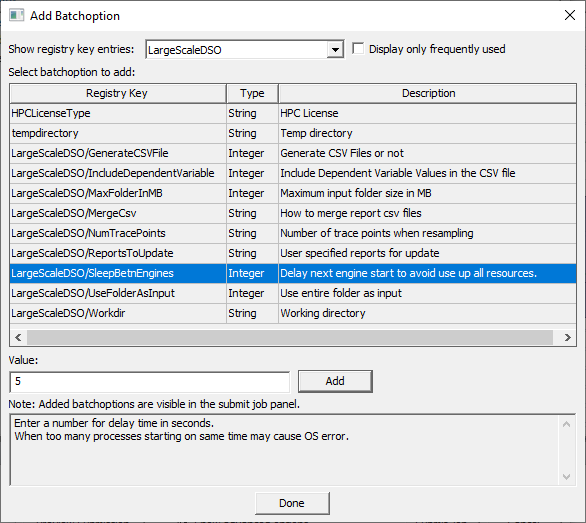The height and width of the screenshot is (523, 586).
Task: Enable Display only frequently used checkbox
Action: [358, 49]
